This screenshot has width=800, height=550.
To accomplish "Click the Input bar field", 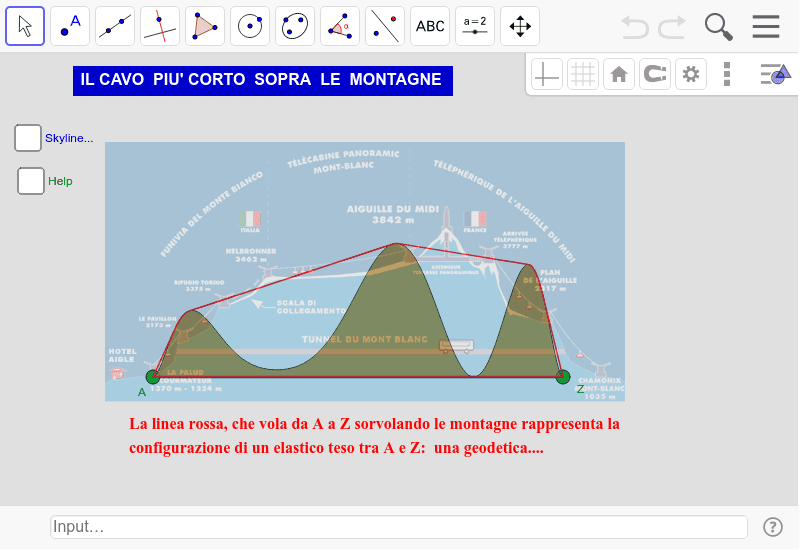I will (x=399, y=527).
